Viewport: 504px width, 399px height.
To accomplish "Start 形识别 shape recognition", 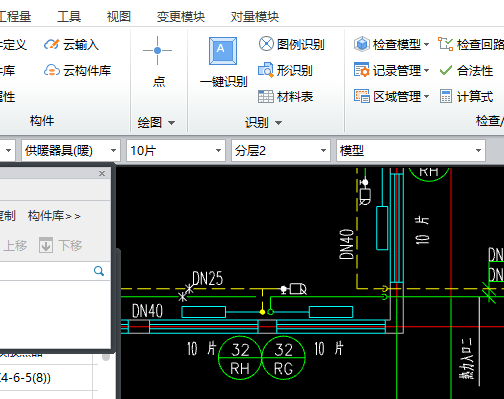I will pos(285,70).
